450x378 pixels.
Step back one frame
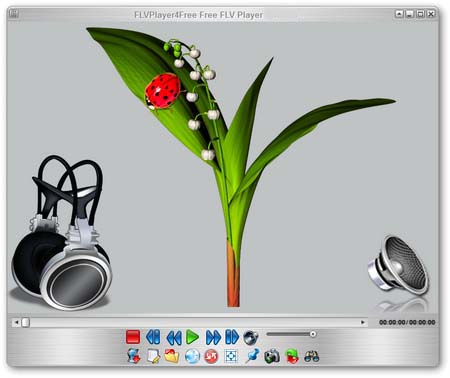point(153,337)
